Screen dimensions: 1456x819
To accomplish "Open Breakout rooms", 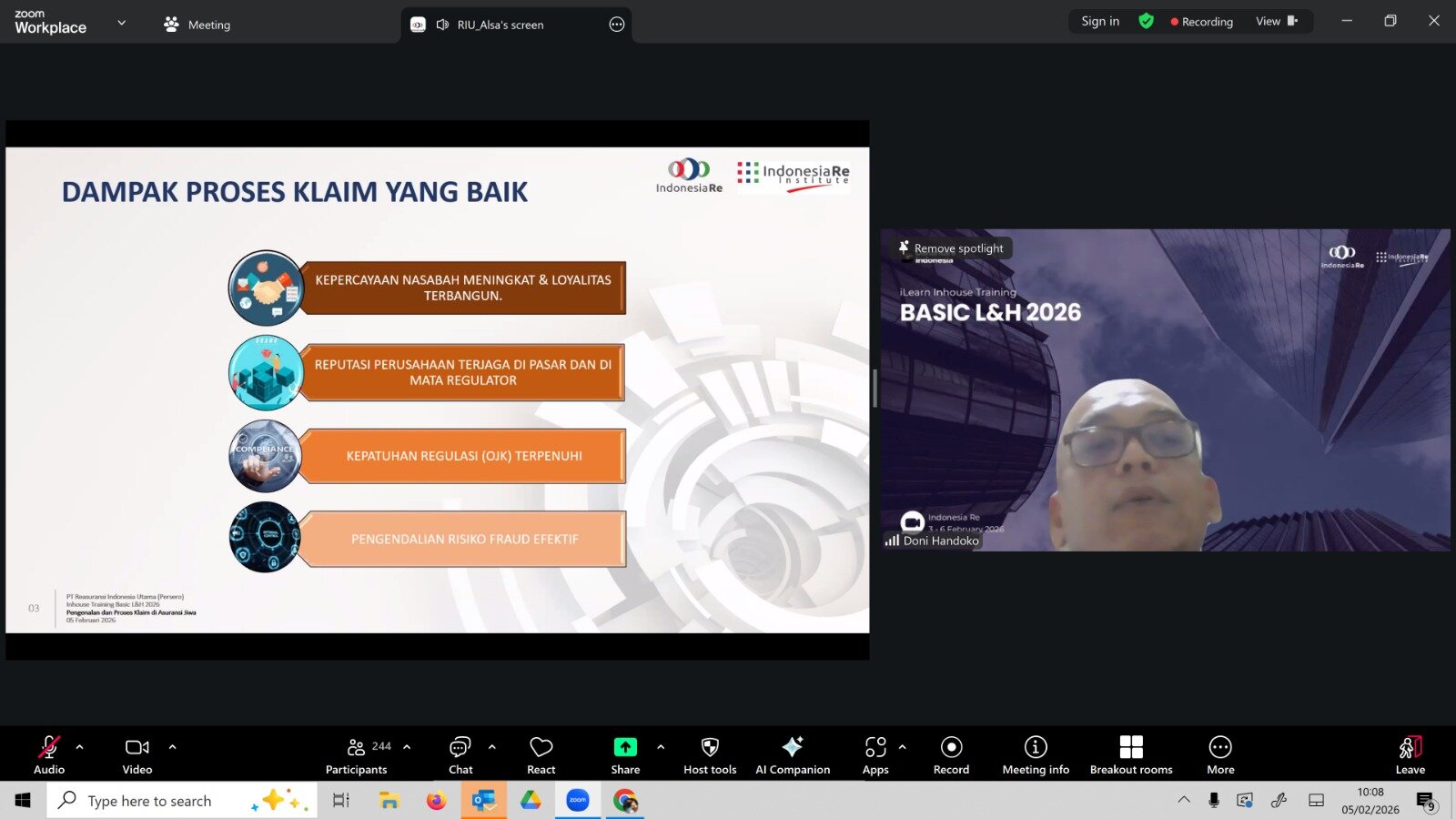I will 1131,755.
